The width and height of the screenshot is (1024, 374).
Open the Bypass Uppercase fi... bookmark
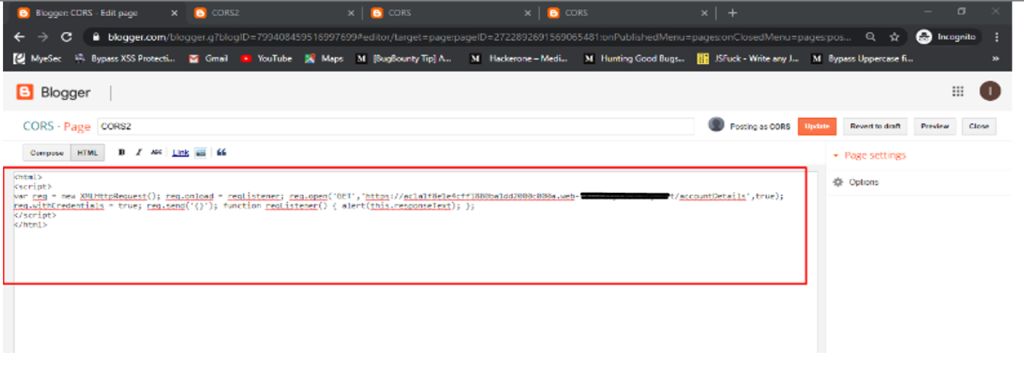click(x=861, y=59)
